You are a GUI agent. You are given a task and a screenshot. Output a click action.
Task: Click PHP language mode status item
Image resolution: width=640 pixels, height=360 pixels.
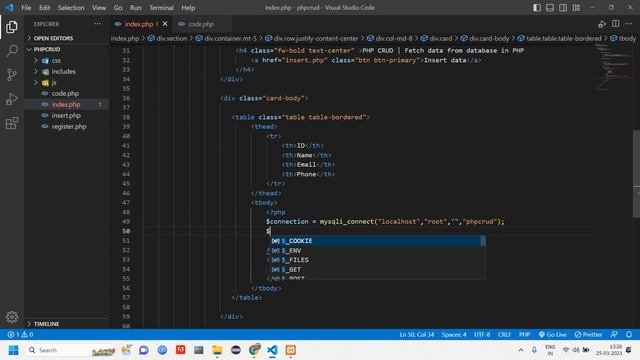click(524, 334)
